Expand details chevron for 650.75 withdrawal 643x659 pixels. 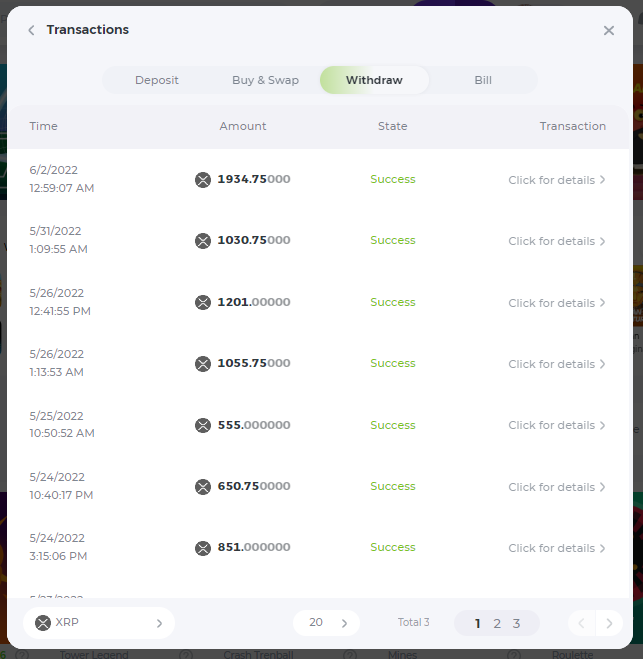[x=603, y=487]
